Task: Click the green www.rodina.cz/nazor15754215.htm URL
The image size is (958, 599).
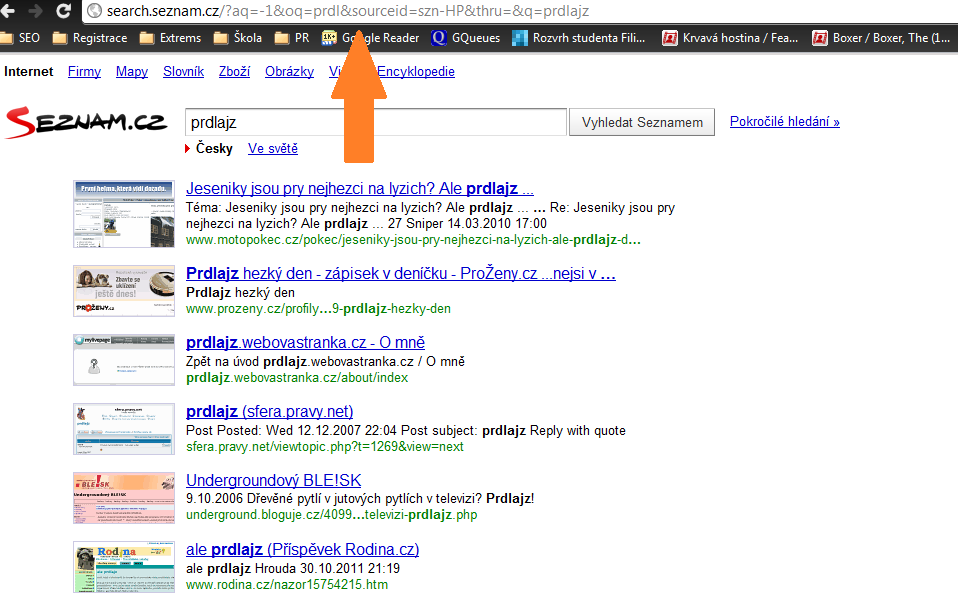Action: pyautogui.click(x=287, y=585)
